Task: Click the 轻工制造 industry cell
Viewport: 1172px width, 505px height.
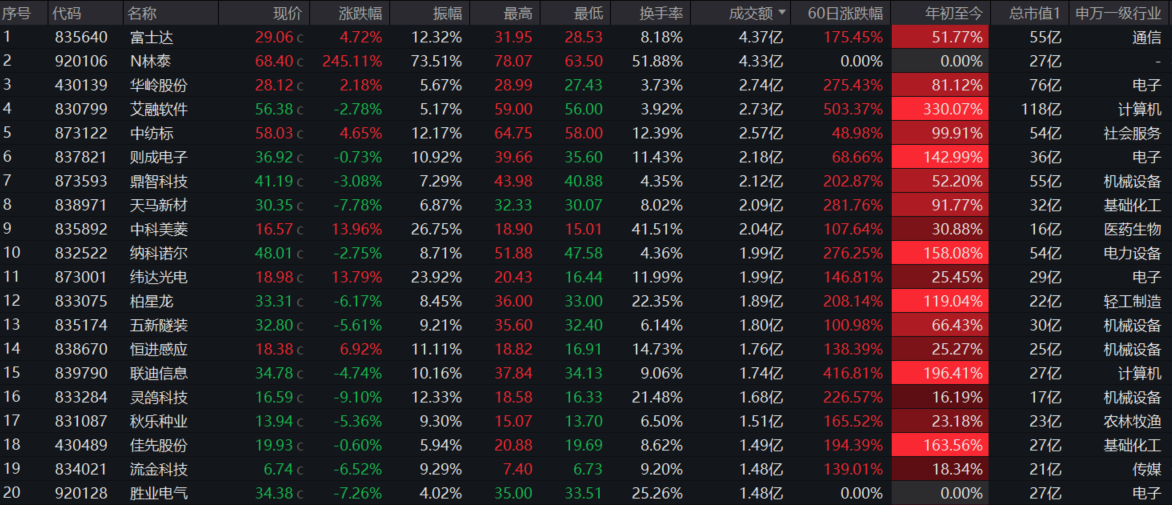Action: pyautogui.click(x=1132, y=301)
